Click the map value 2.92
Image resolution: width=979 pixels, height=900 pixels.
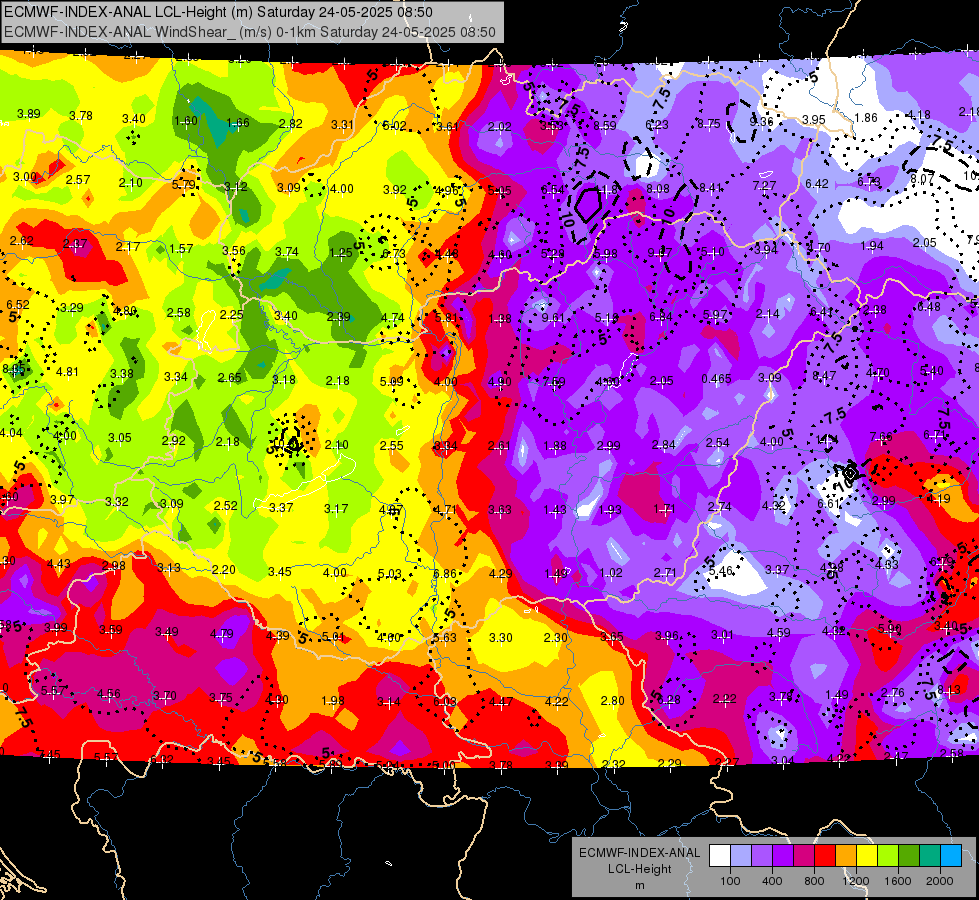point(174,440)
